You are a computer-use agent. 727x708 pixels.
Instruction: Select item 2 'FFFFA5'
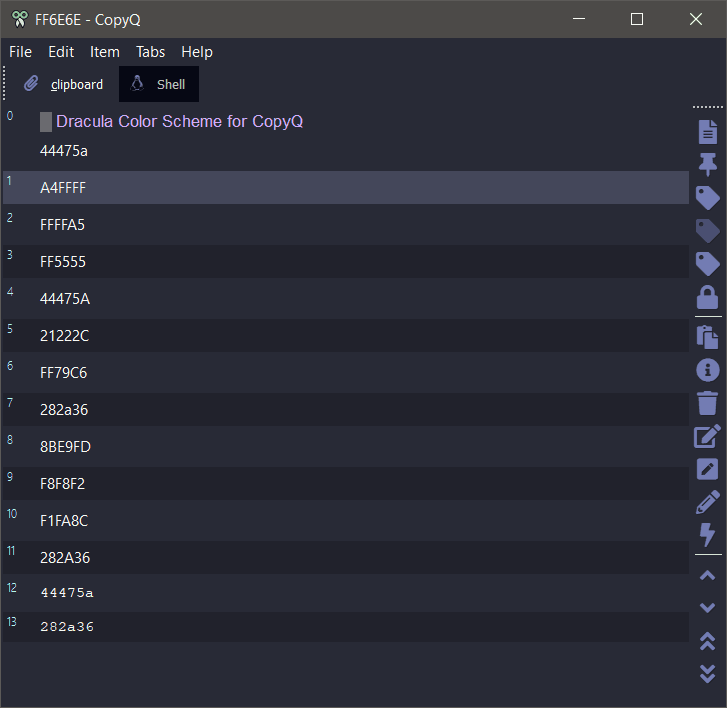(x=346, y=224)
